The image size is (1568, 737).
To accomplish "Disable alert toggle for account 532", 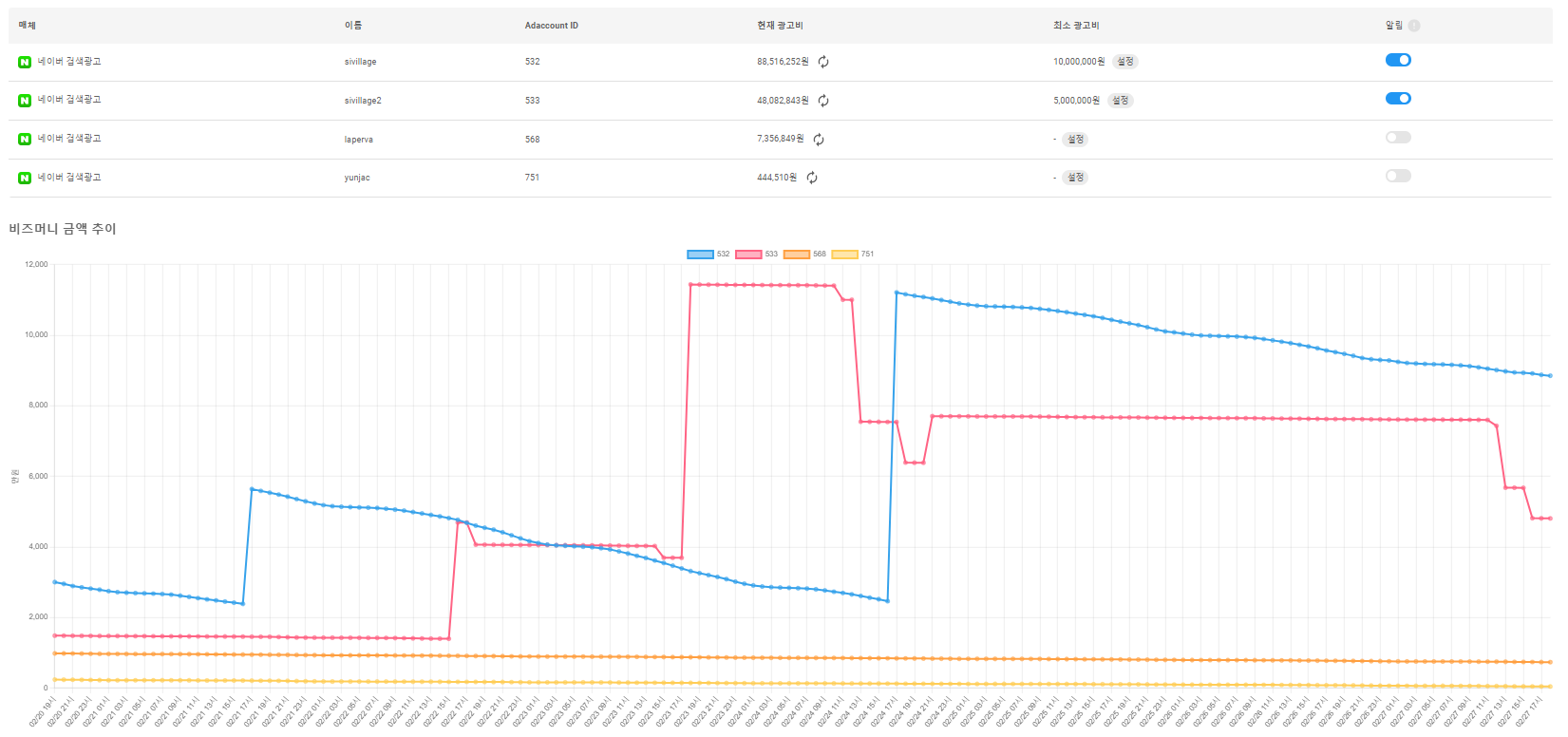I will [1398, 60].
